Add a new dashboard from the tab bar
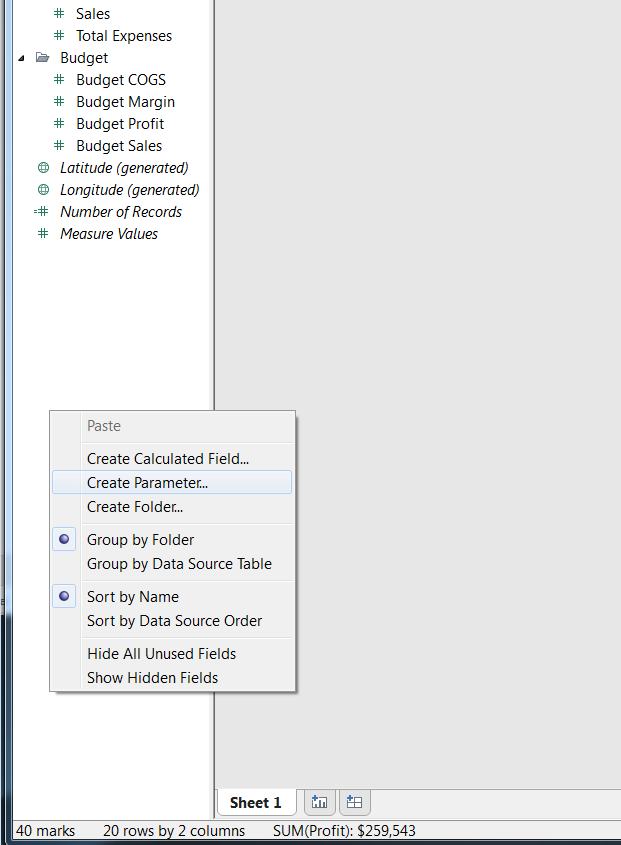The image size is (621, 845). (x=354, y=802)
